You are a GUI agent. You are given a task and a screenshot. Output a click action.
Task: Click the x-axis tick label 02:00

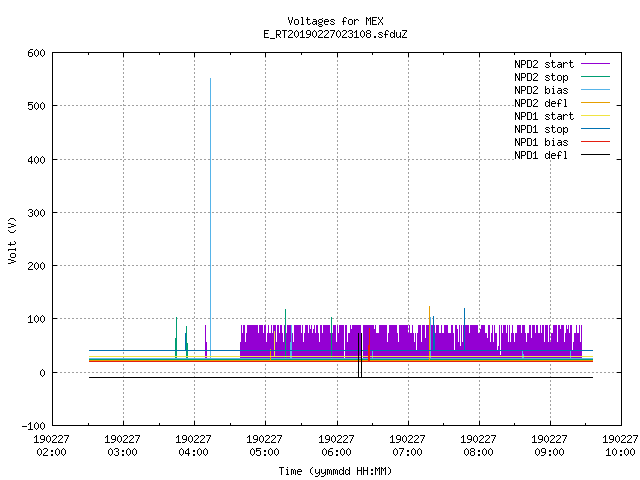click(51, 452)
